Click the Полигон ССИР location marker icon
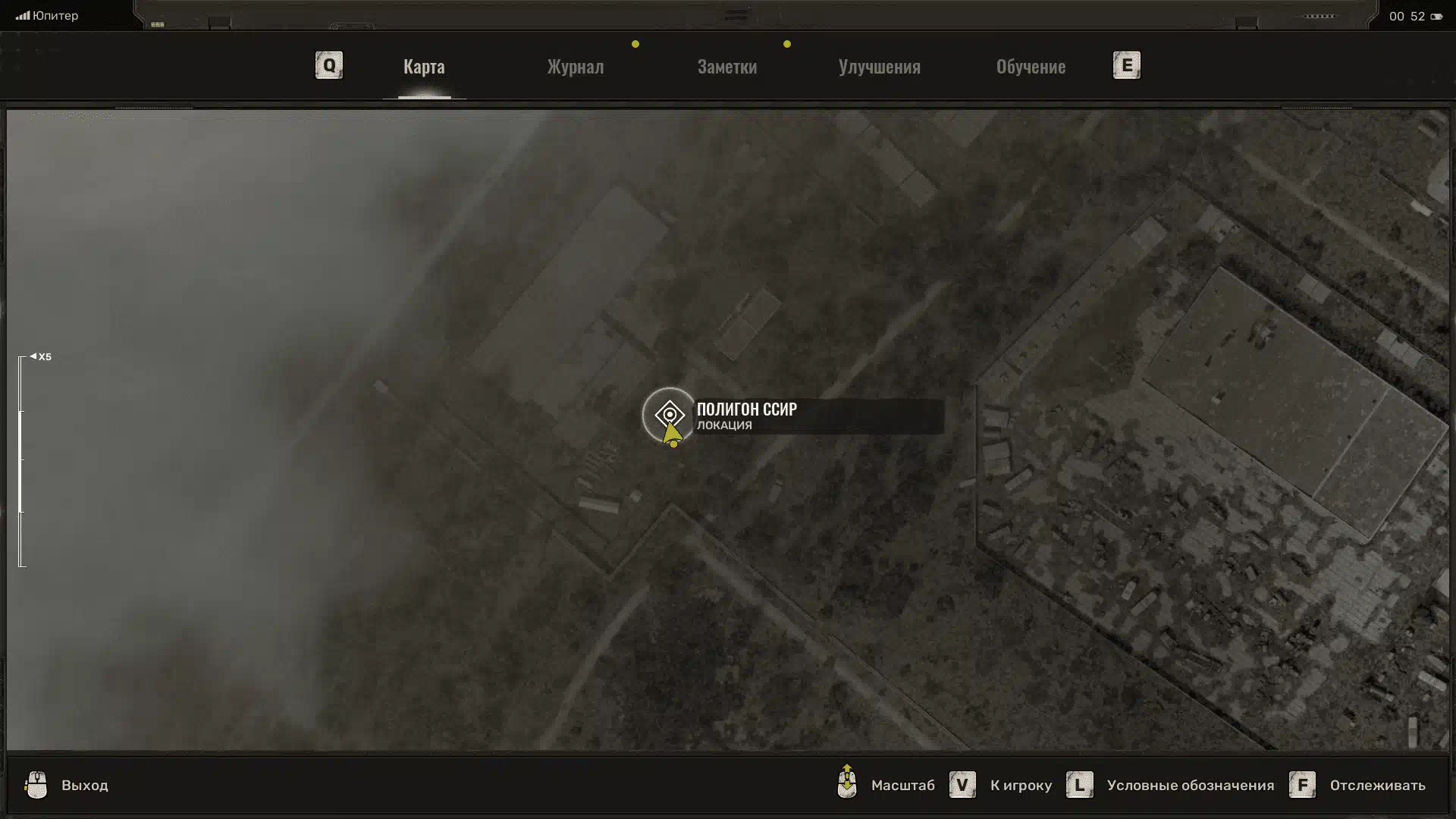This screenshot has width=1456, height=819. point(670,414)
